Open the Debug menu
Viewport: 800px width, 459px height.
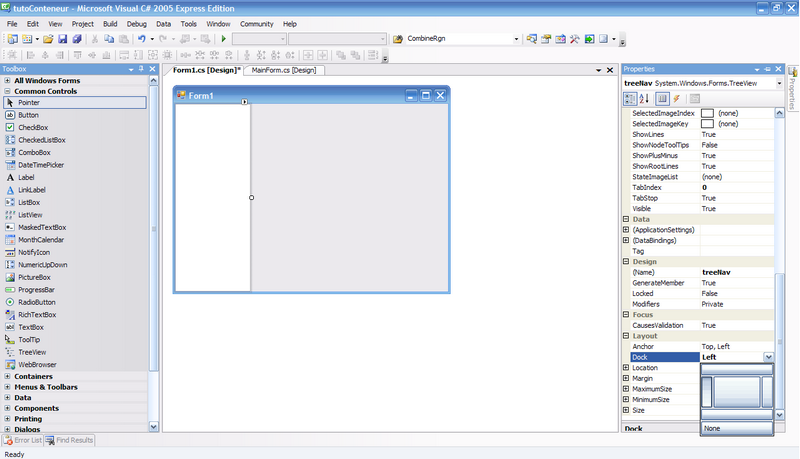pos(136,23)
